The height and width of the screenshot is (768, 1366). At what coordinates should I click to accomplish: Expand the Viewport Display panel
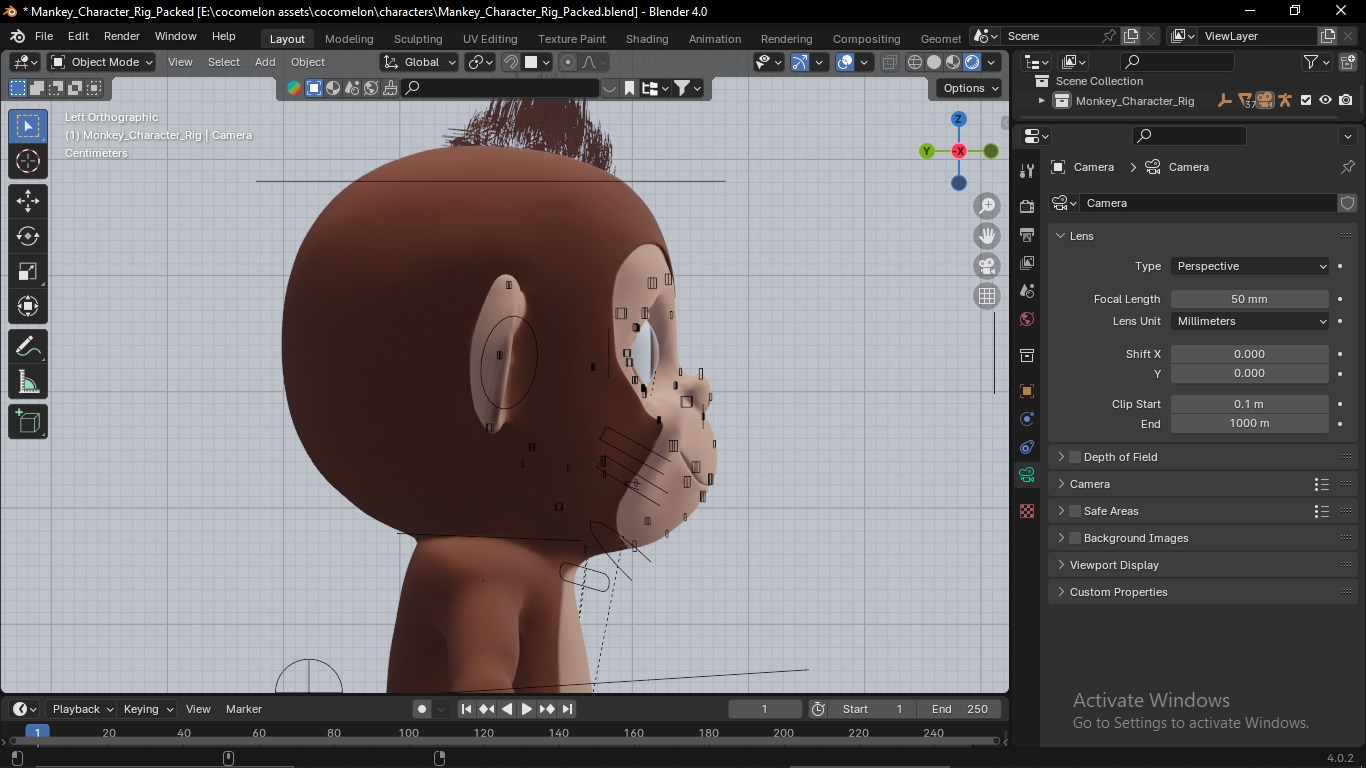tap(1114, 565)
